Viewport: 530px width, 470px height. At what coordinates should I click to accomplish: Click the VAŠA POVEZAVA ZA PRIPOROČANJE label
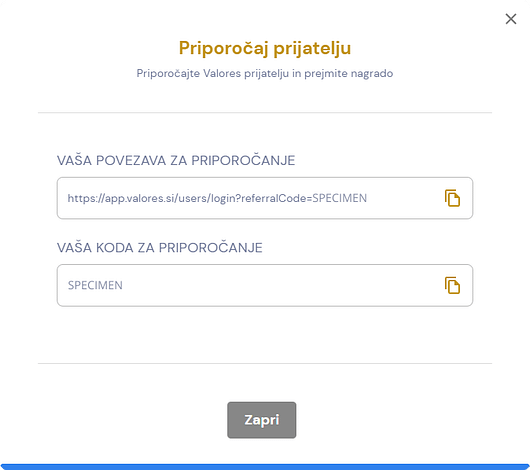click(176, 160)
